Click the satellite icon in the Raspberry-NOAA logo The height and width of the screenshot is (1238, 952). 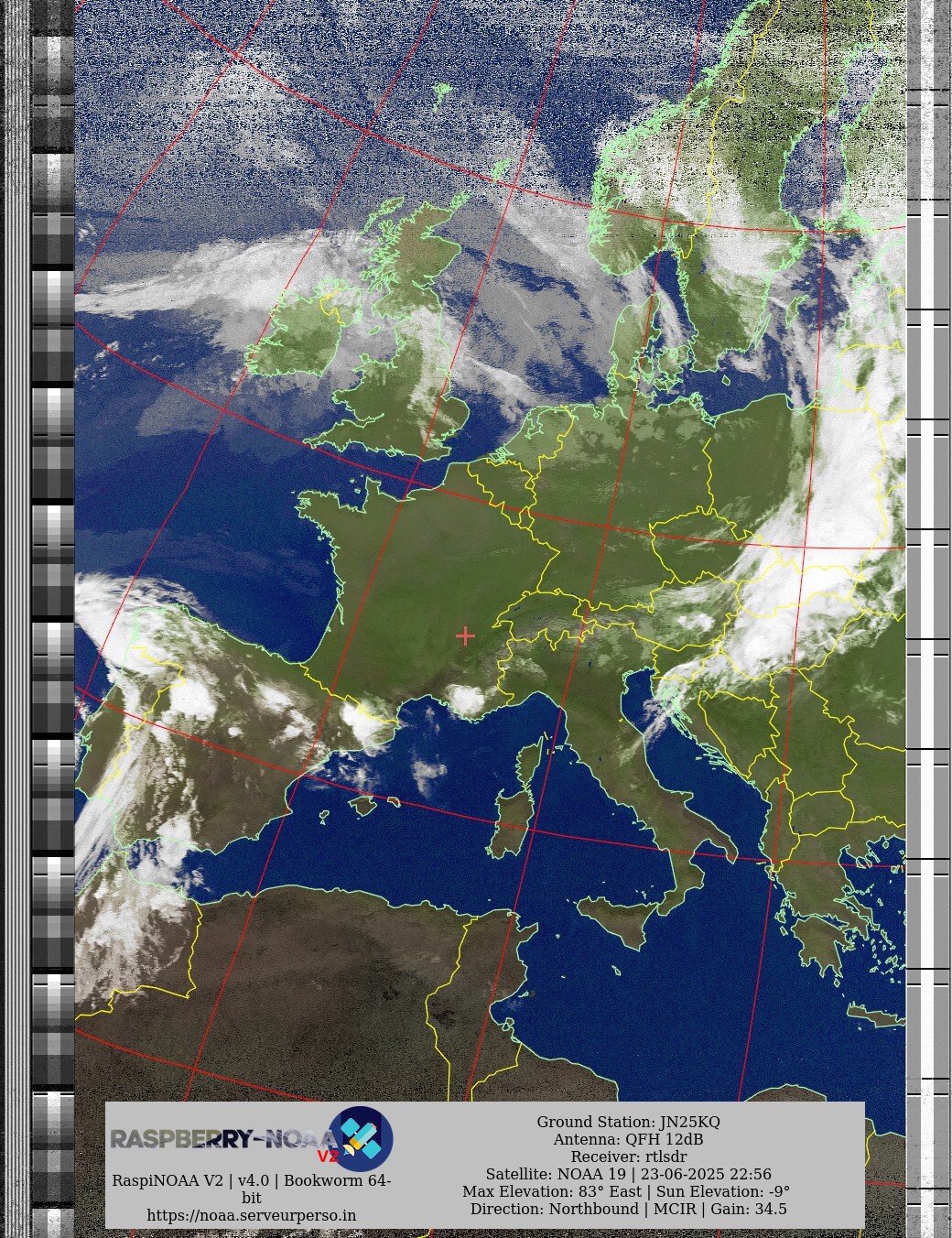[x=362, y=1138]
